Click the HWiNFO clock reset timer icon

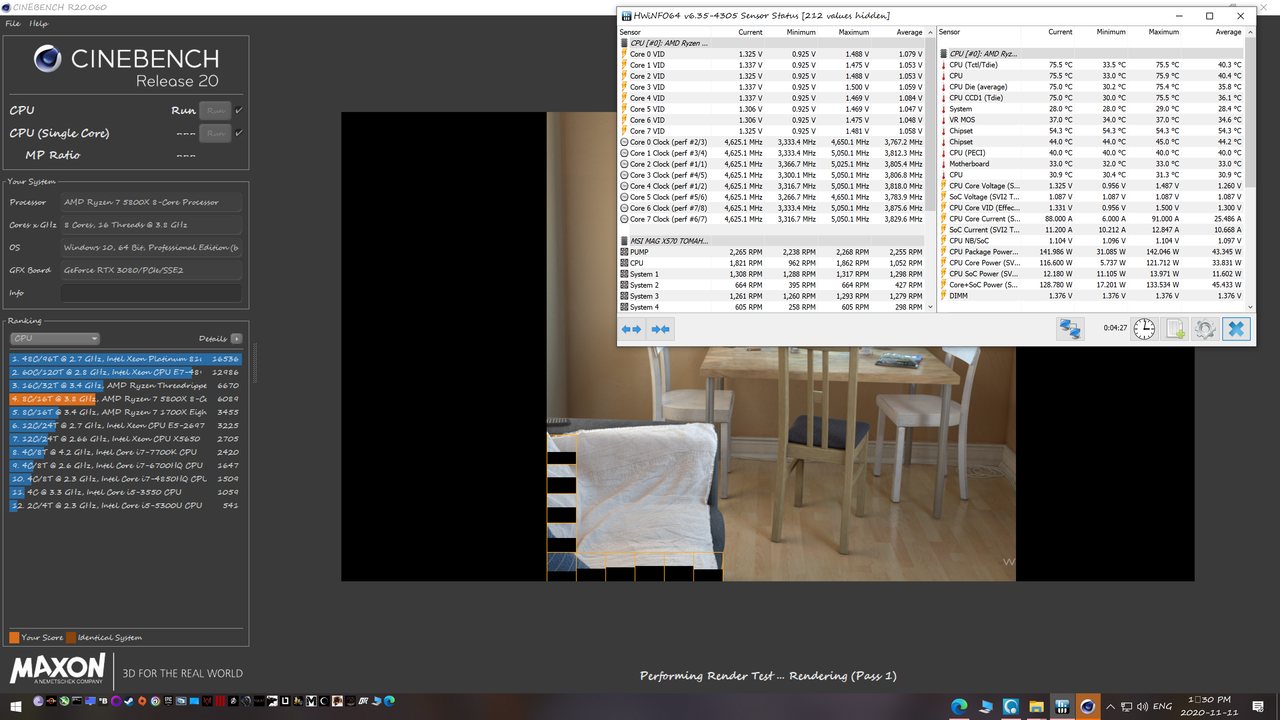click(1145, 329)
